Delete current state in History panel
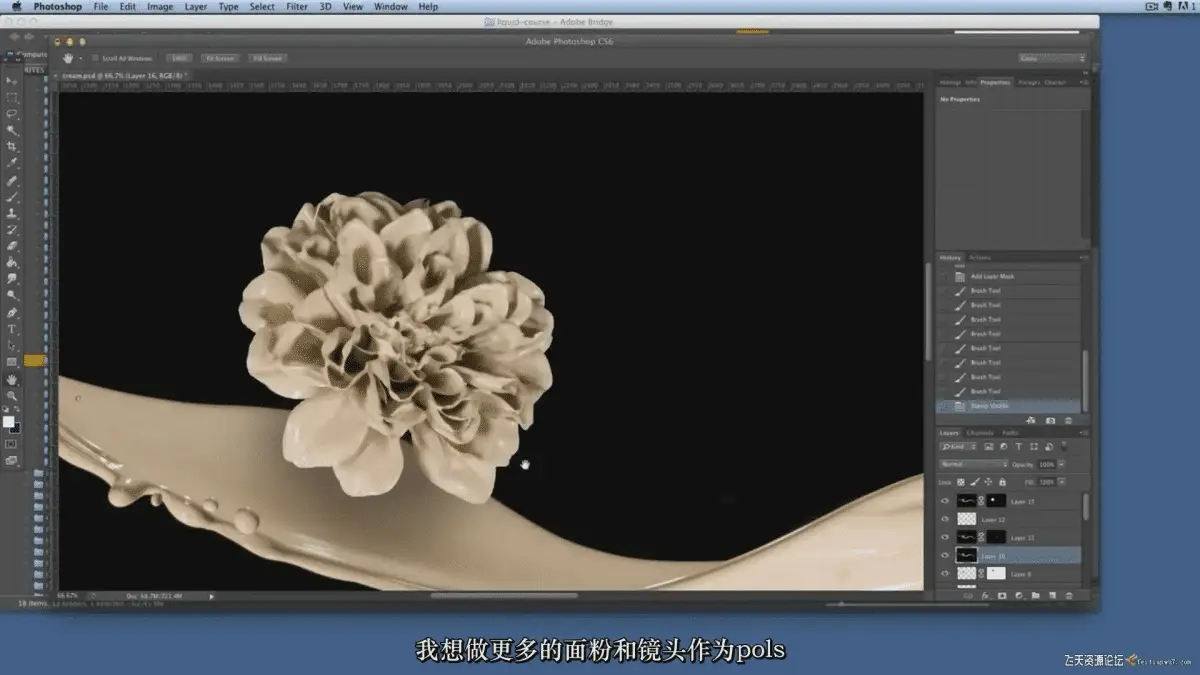Viewport: 1200px width, 675px height. pyautogui.click(x=1068, y=421)
